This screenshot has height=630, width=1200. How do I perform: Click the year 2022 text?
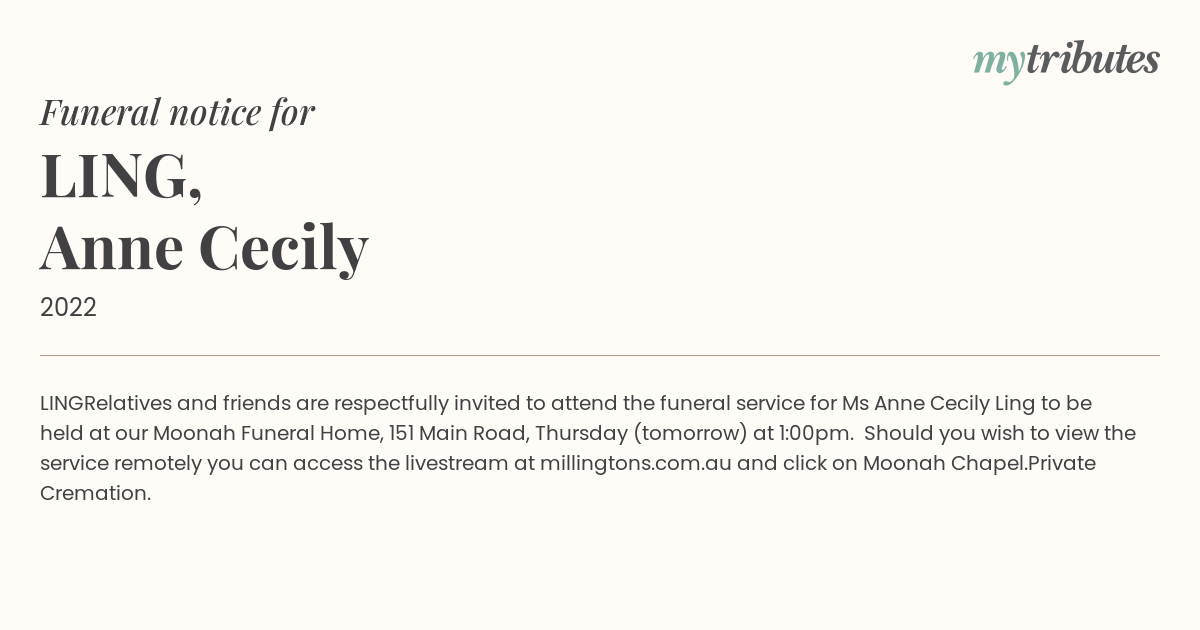pyautogui.click(x=68, y=308)
